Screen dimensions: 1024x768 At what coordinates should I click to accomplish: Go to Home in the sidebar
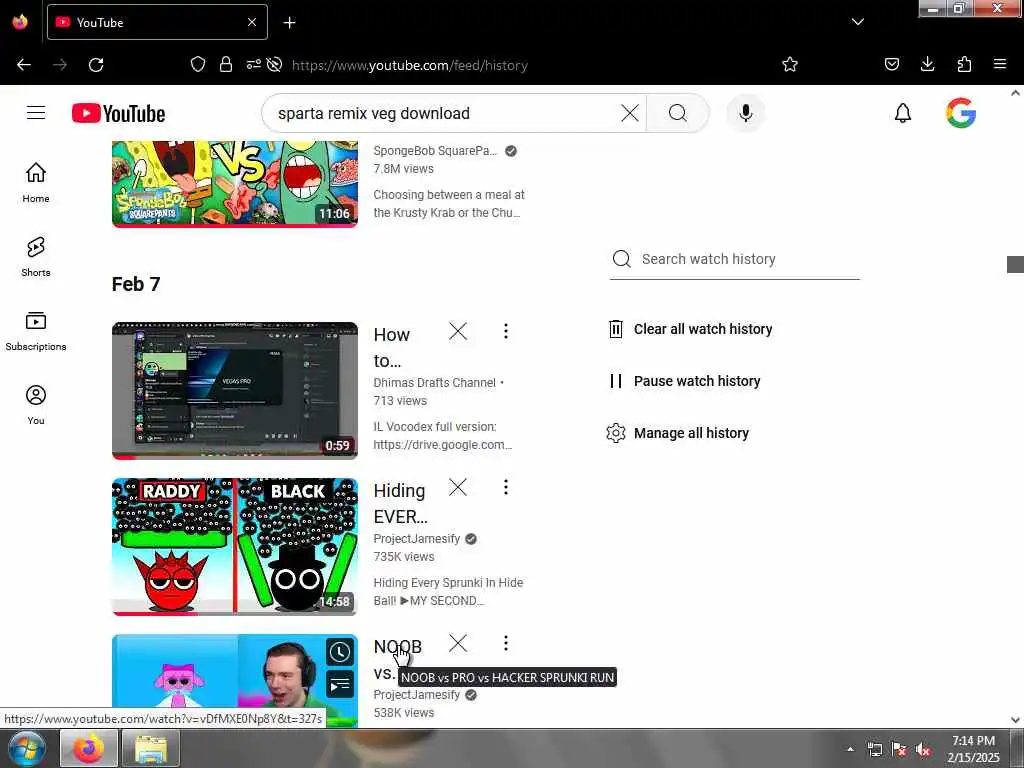(x=36, y=182)
